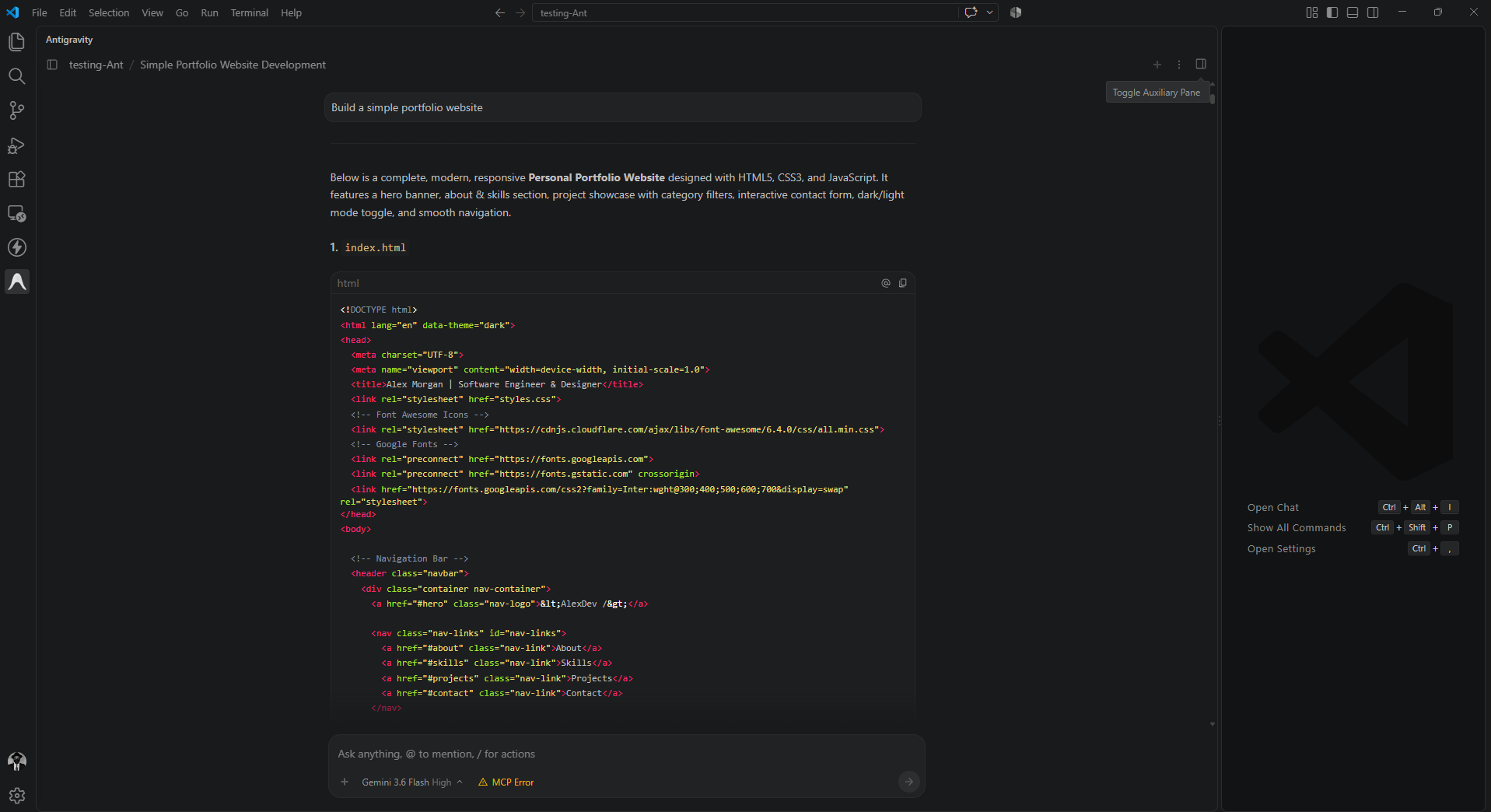1491x812 pixels.
Task: Click the code line with <title>Alex Morgan
Action: 496,384
